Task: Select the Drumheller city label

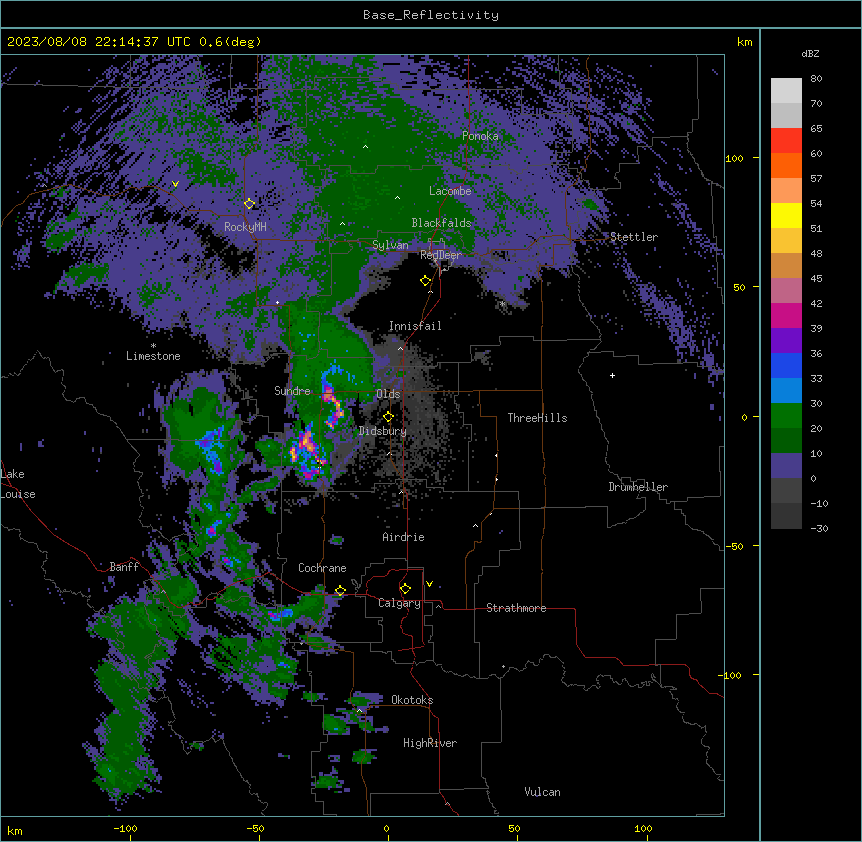Action: tap(638, 487)
